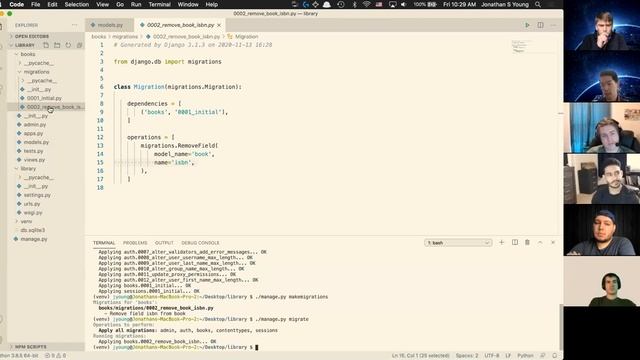
Task: Open the Selection menu
Action: pos(77,4)
